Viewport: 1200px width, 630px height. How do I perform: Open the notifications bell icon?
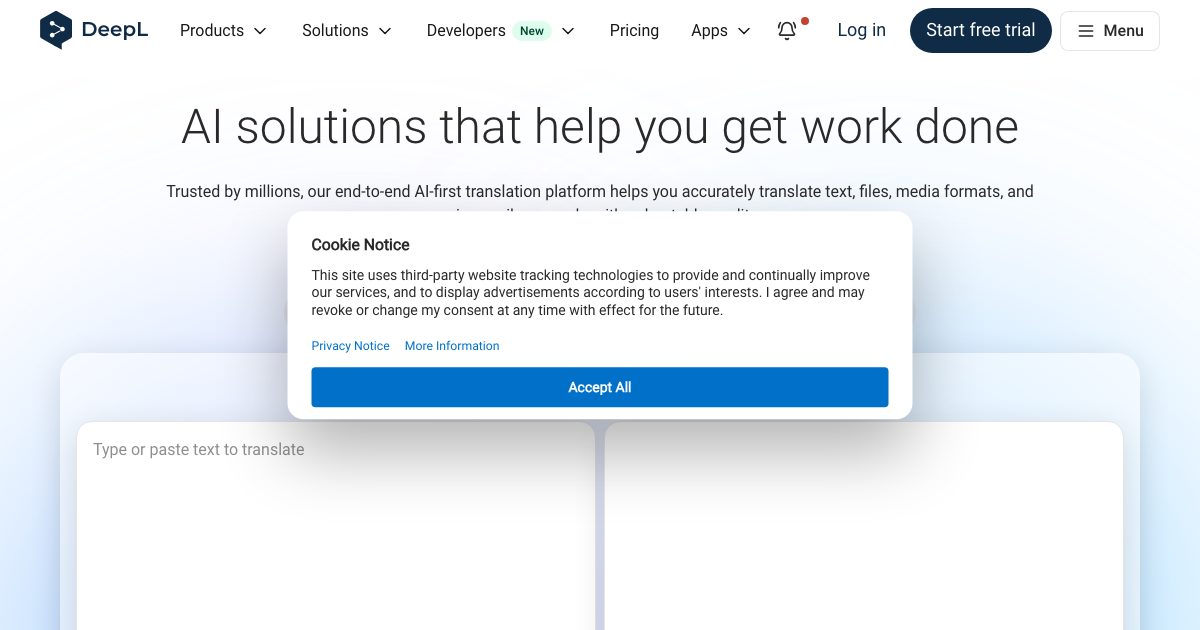pos(787,30)
